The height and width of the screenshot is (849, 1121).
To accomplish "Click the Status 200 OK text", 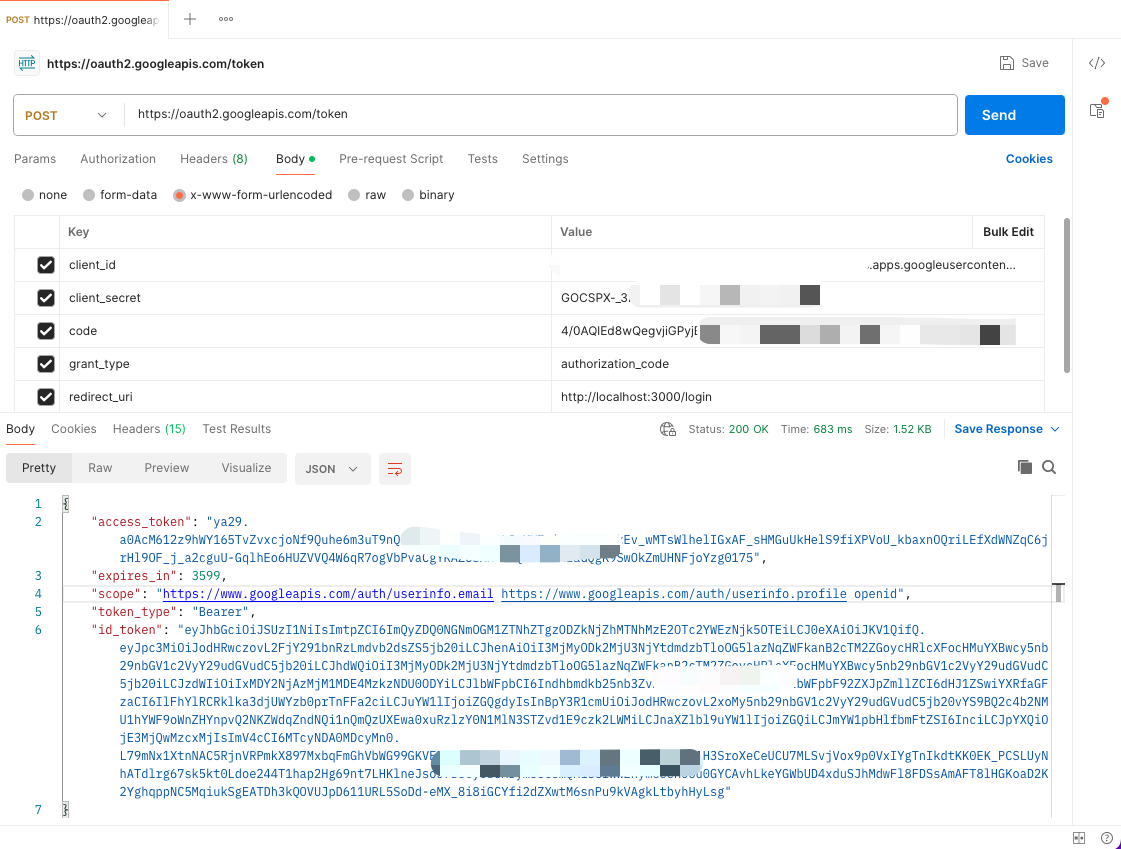I will pos(728,429).
